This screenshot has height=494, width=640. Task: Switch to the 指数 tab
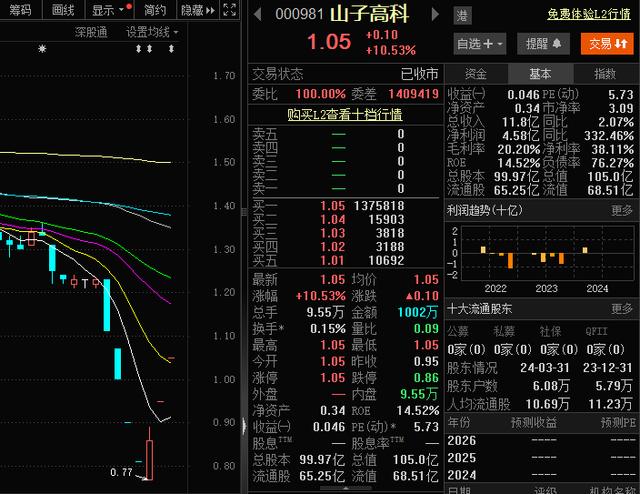click(605, 74)
